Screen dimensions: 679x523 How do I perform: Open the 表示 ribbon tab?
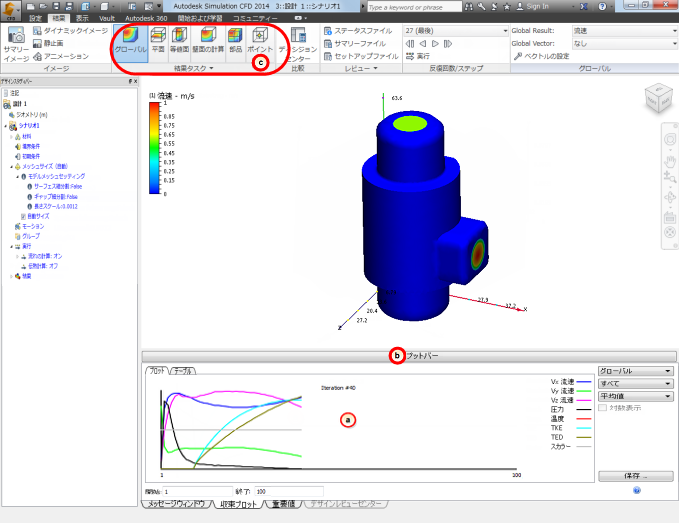82,18
